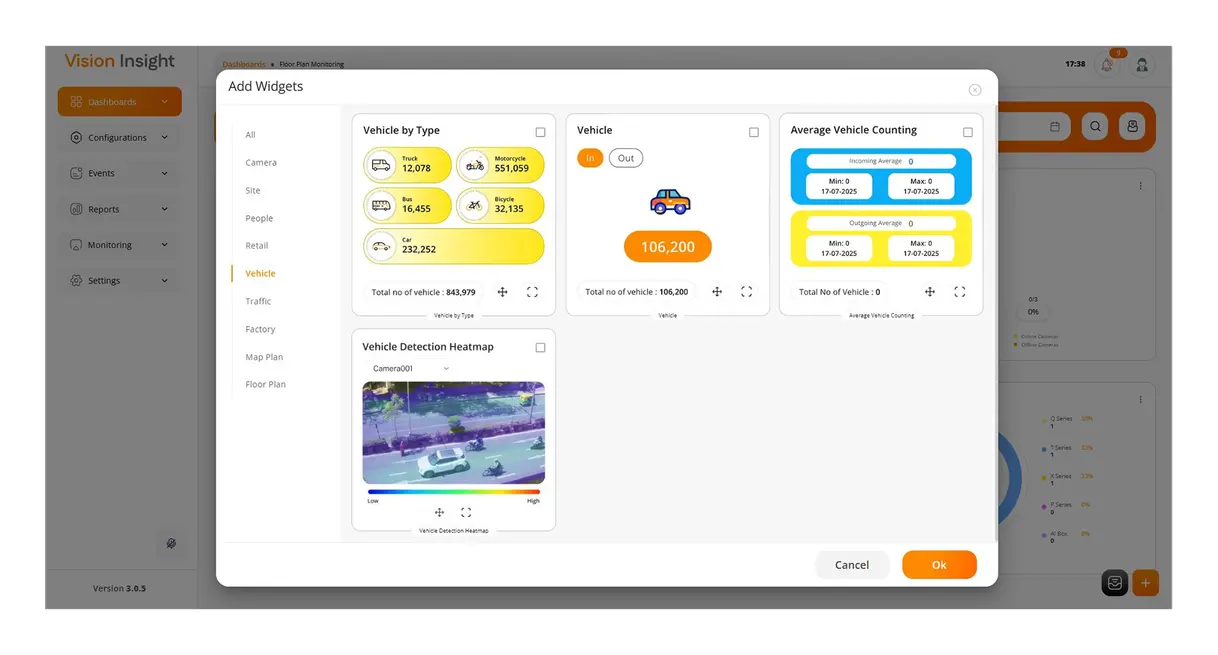
Task: Click the Dashboards breadcrumb link
Action: tap(244, 64)
